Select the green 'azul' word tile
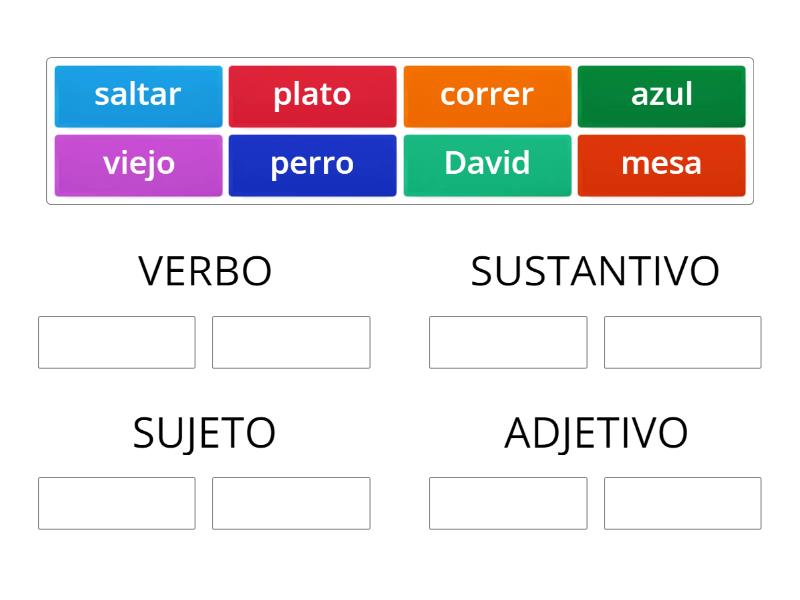Image resolution: width=800 pixels, height=600 pixels. click(662, 95)
